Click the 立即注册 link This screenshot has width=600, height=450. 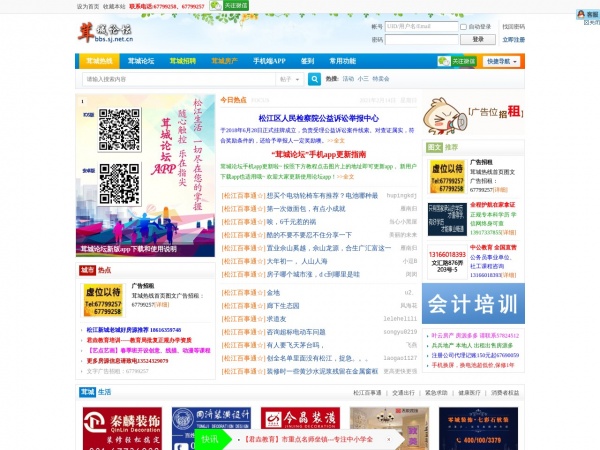(x=513, y=39)
